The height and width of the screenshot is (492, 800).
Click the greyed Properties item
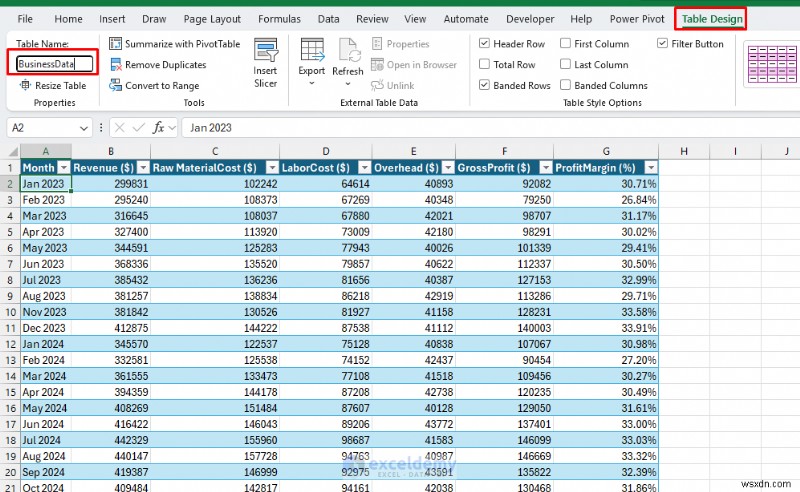click(401, 44)
